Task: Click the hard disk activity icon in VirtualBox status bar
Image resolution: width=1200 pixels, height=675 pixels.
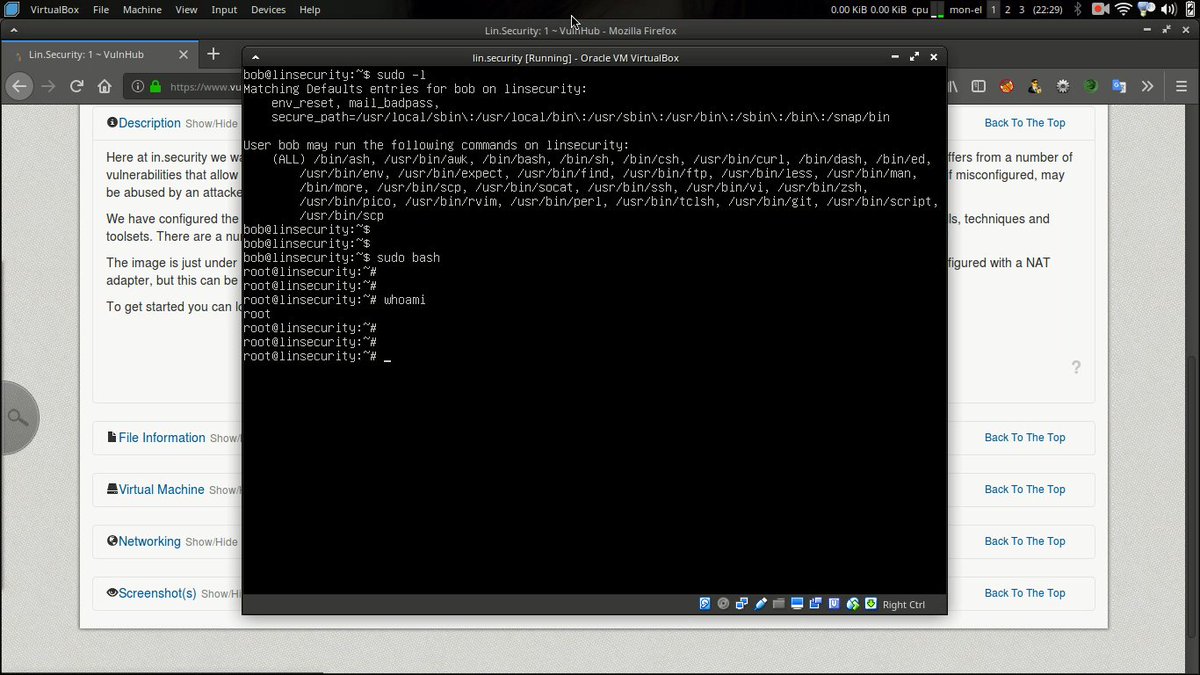Action: coord(705,604)
